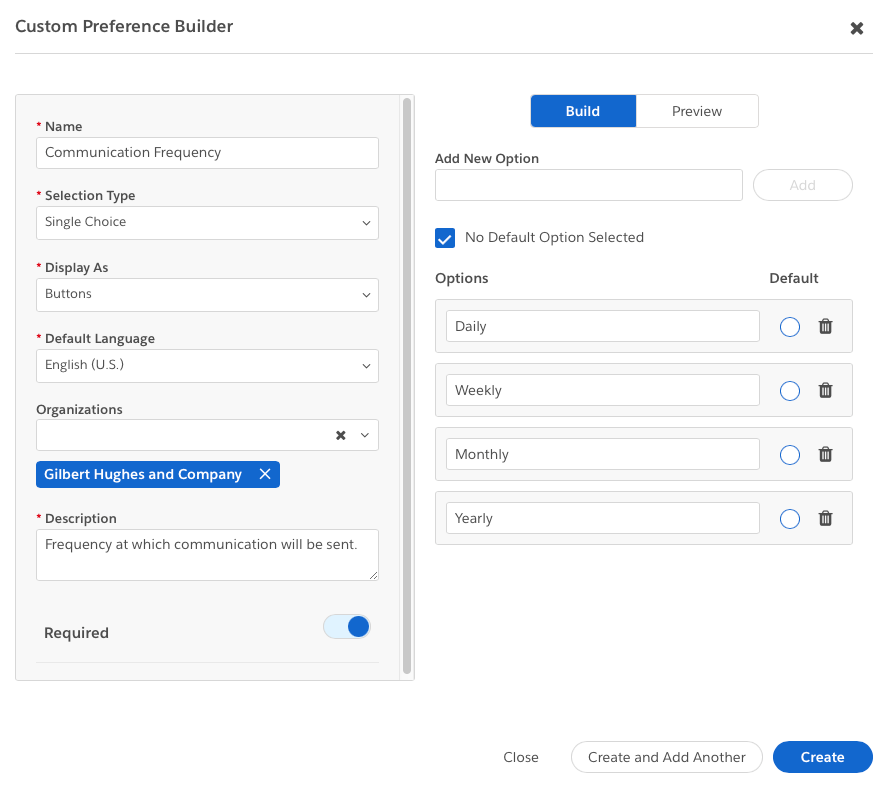
Task: Clear the Organizations field with X icon
Action: click(x=341, y=435)
